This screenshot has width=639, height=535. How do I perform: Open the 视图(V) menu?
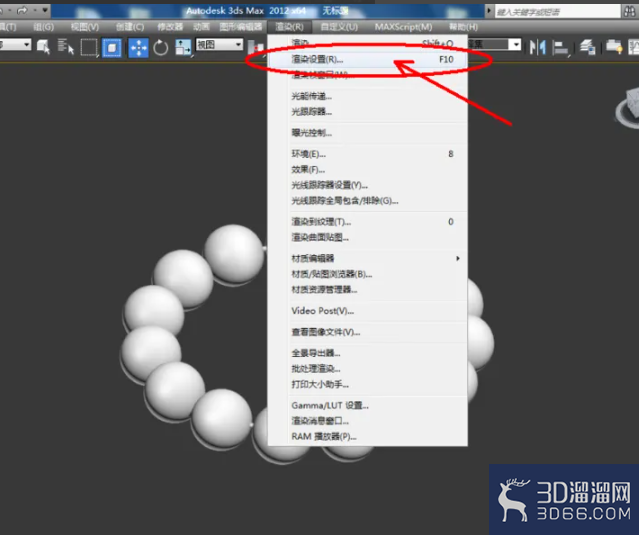point(85,27)
